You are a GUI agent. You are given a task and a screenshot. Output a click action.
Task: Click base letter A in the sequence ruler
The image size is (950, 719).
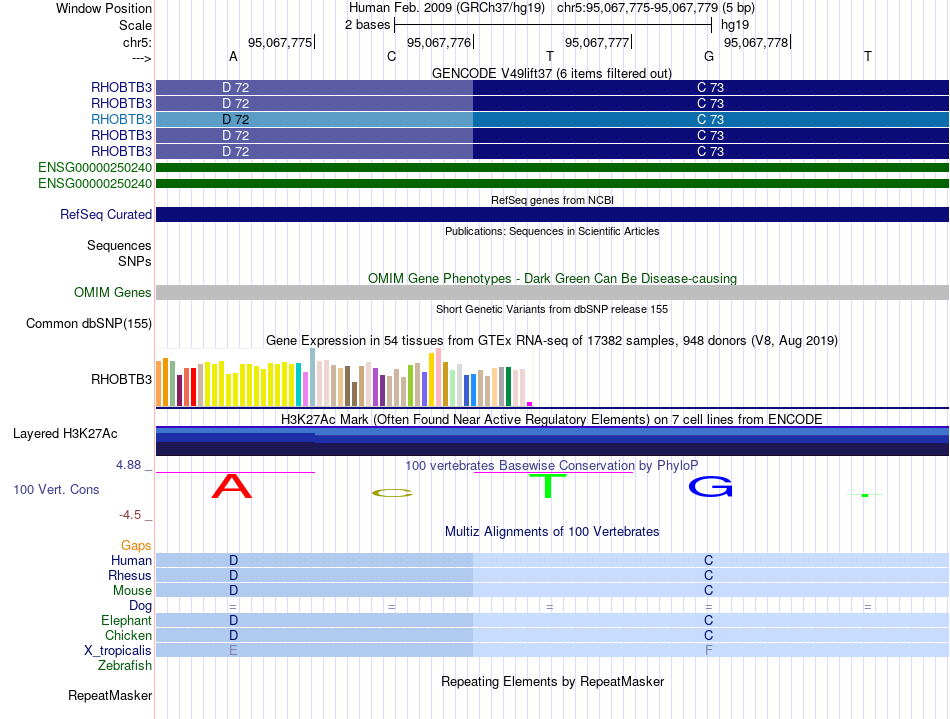click(233, 56)
